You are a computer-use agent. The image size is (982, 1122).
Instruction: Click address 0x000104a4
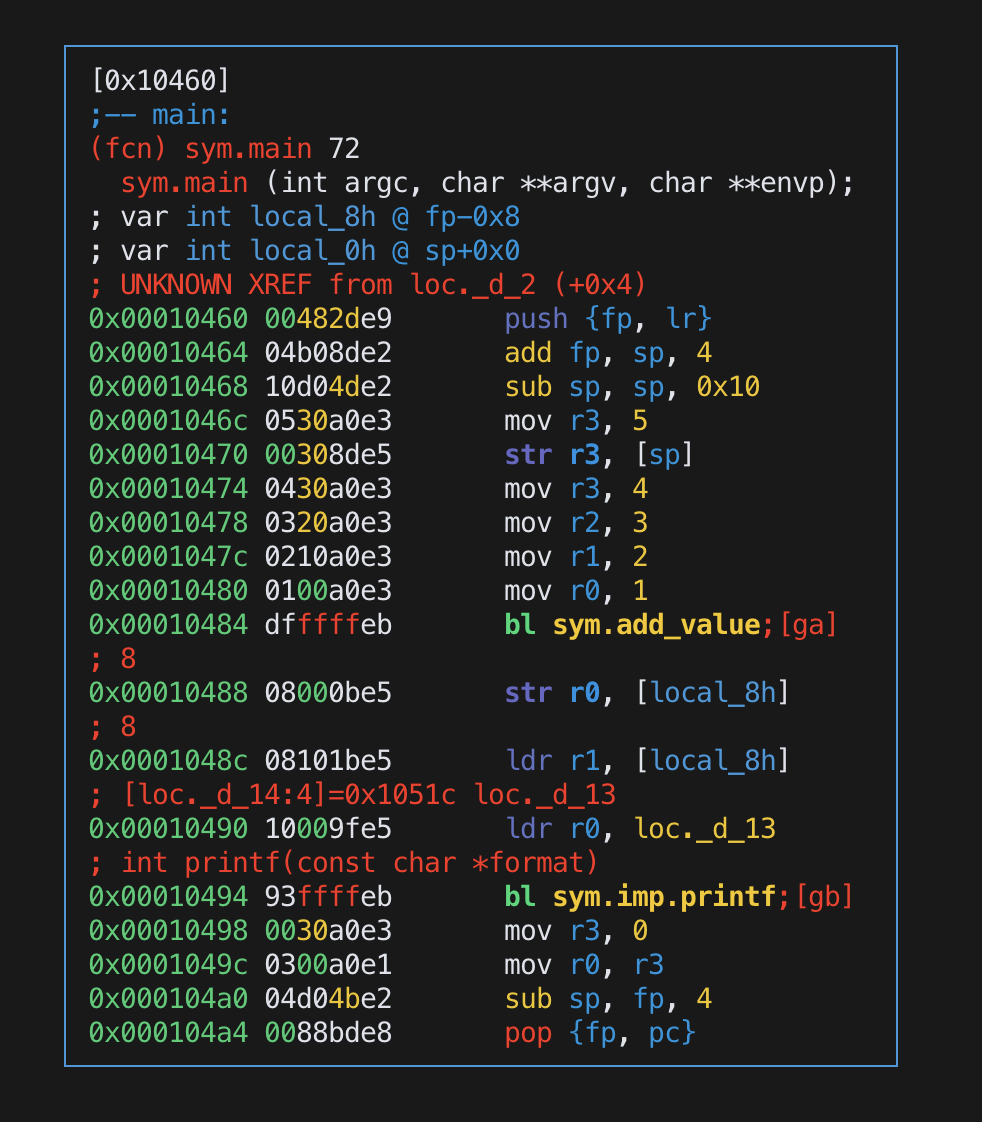pyautogui.click(x=168, y=1033)
